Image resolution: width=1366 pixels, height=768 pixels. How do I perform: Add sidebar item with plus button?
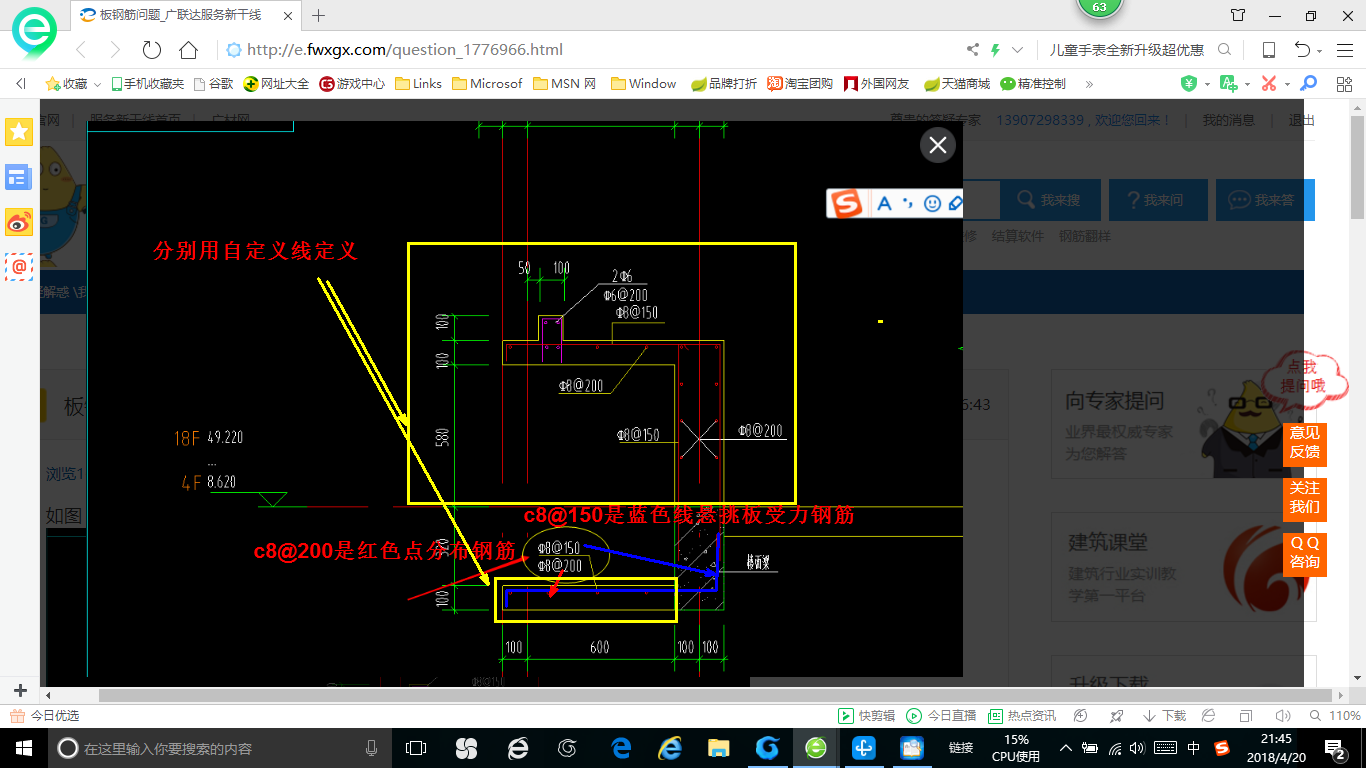20,691
